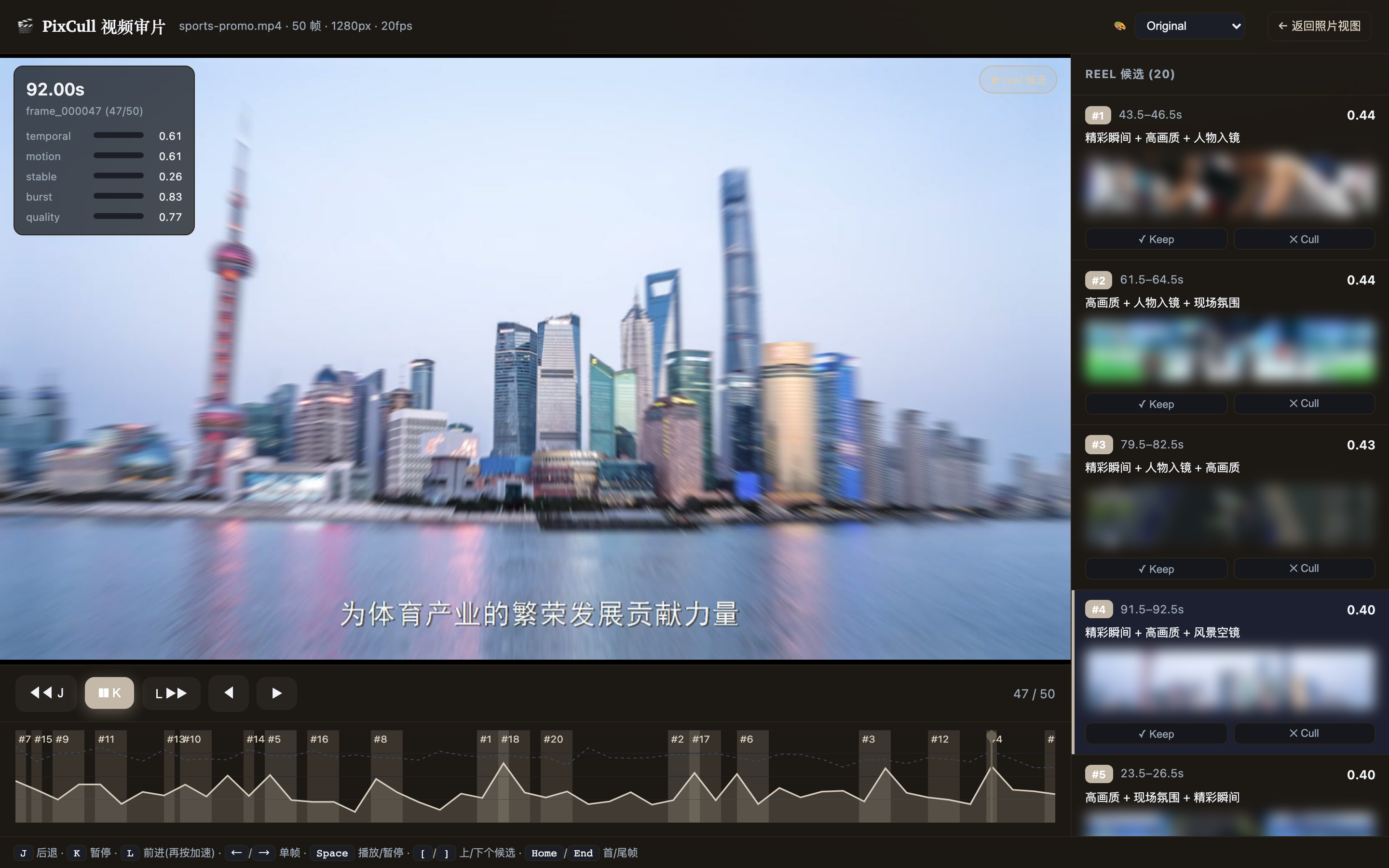
Task: Select the #2 badge in candidate list
Action: coord(1098,280)
